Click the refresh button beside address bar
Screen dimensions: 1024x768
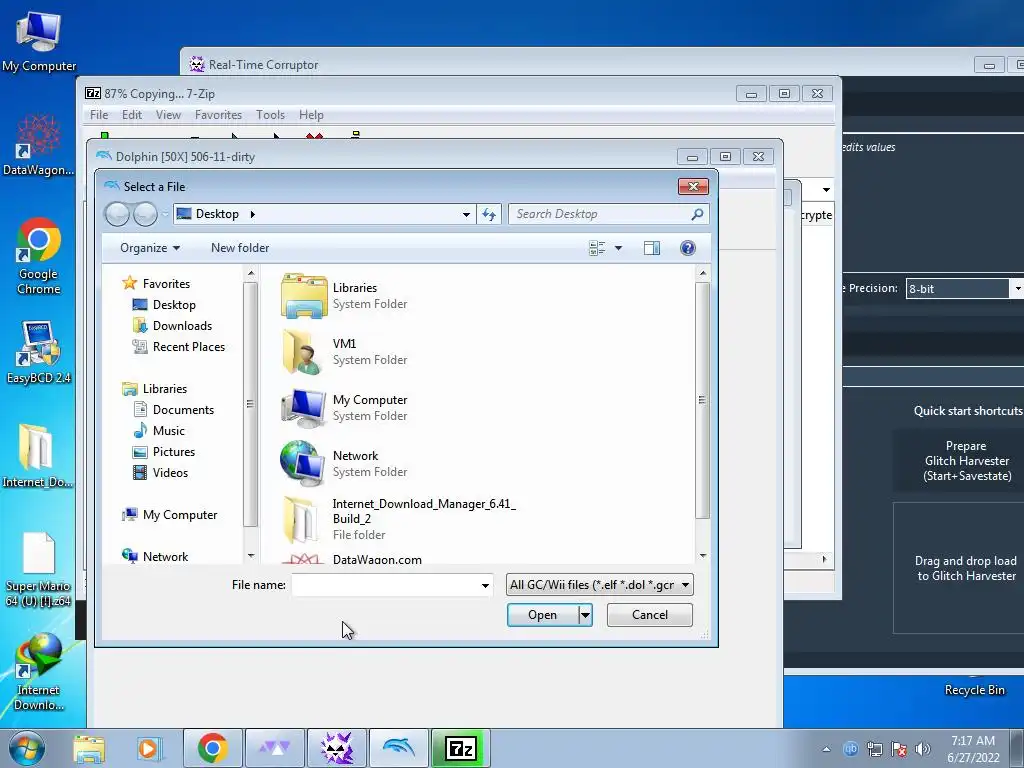click(x=489, y=214)
